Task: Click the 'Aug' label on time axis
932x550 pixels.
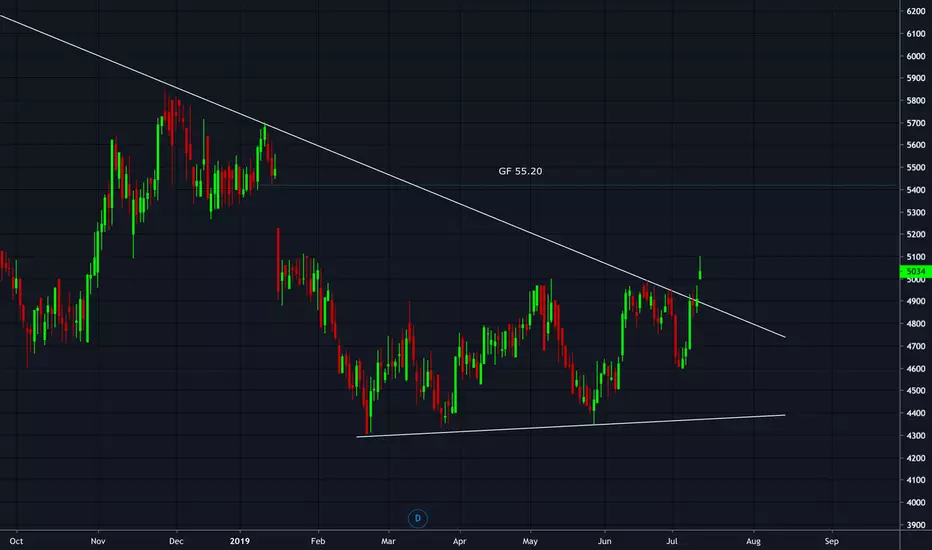Action: coord(754,541)
